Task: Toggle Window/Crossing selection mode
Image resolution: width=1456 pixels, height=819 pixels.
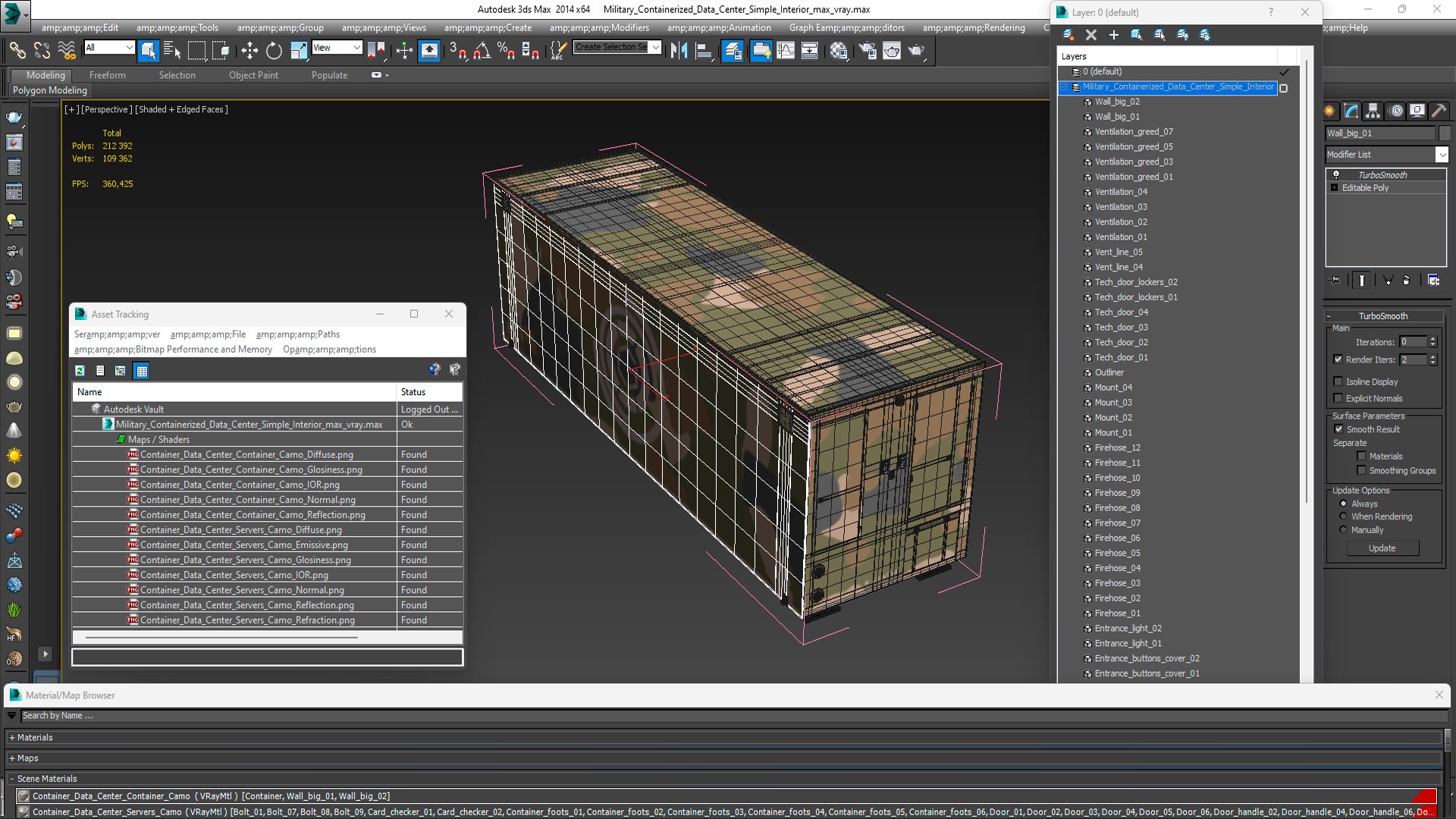Action: click(221, 51)
